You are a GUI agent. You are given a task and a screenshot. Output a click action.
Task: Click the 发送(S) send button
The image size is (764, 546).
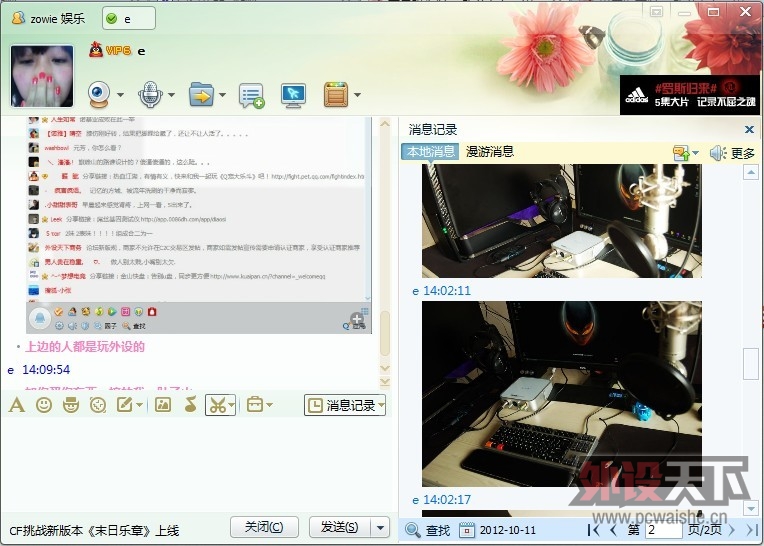[x=340, y=527]
